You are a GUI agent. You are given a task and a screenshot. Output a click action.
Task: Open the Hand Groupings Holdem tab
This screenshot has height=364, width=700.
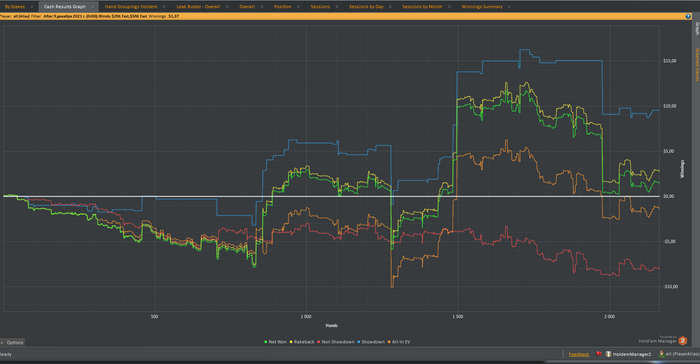coord(131,7)
